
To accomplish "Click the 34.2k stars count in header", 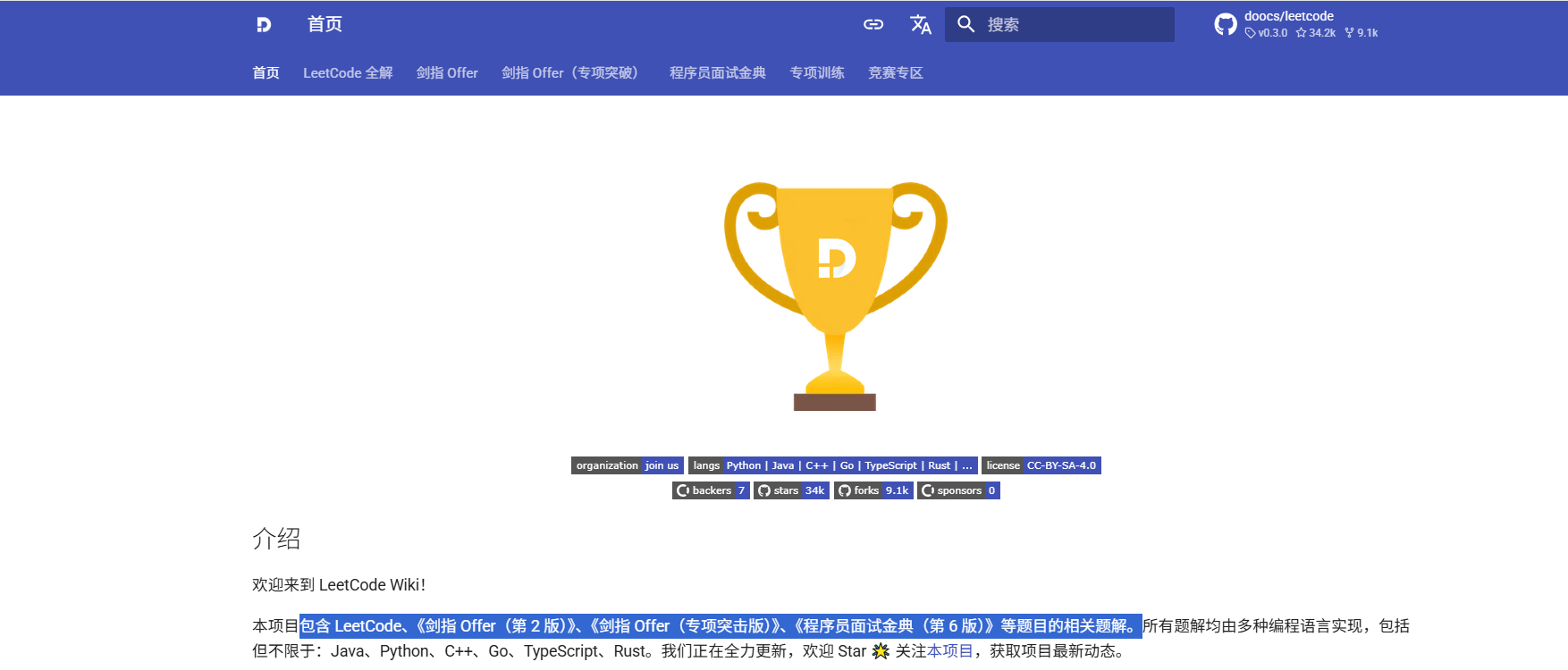I will (x=1316, y=33).
